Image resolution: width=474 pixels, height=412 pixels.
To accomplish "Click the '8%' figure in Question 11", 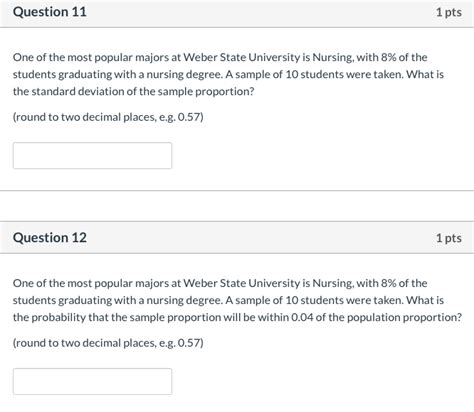I will coord(389,57).
